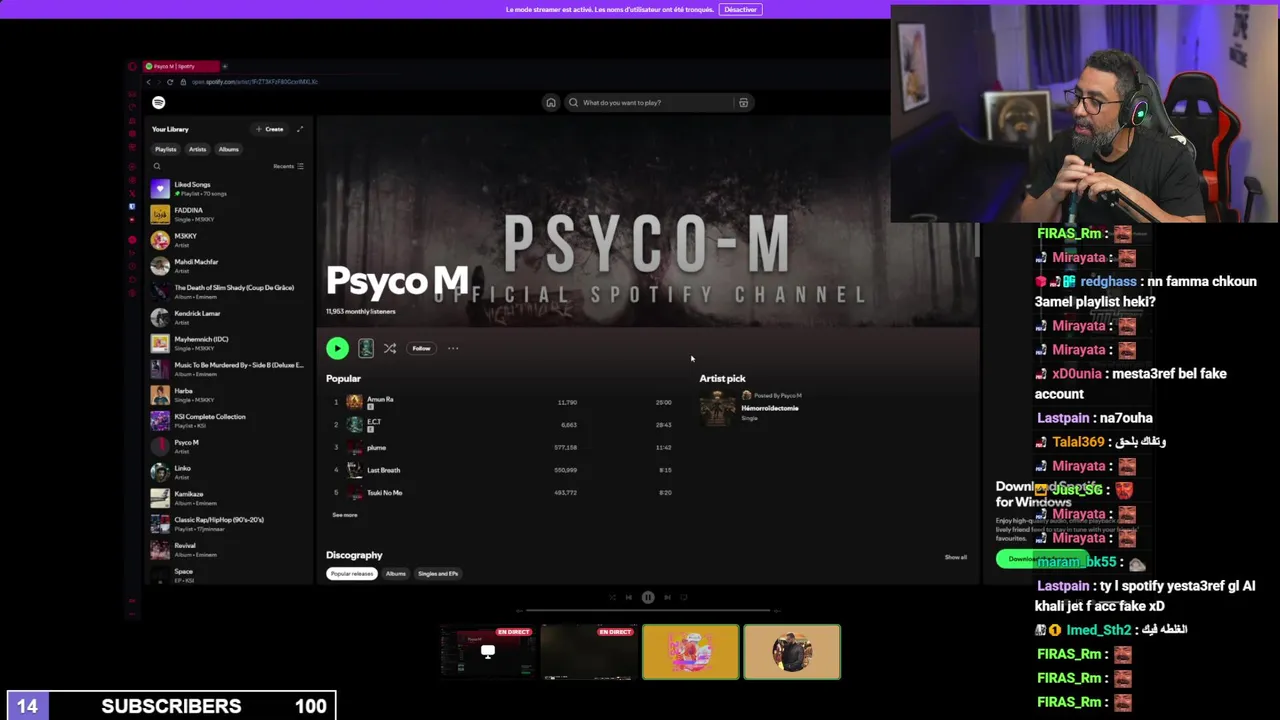Skip to next track in player

coord(667,597)
